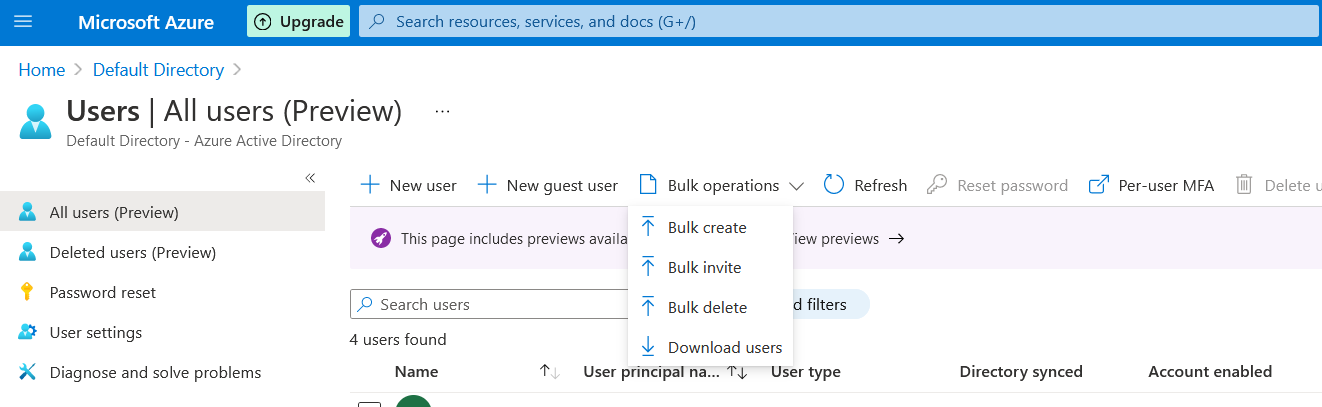Click Reset password in toolbar
The image size is (1322, 407).
997,185
